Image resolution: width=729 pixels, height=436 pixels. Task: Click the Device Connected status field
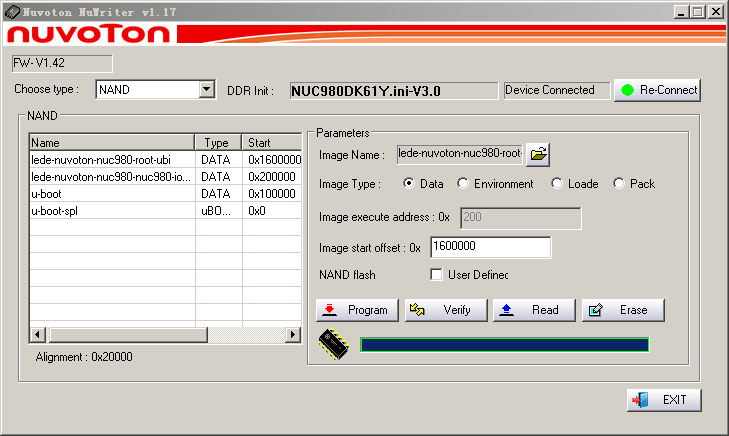[x=557, y=90]
